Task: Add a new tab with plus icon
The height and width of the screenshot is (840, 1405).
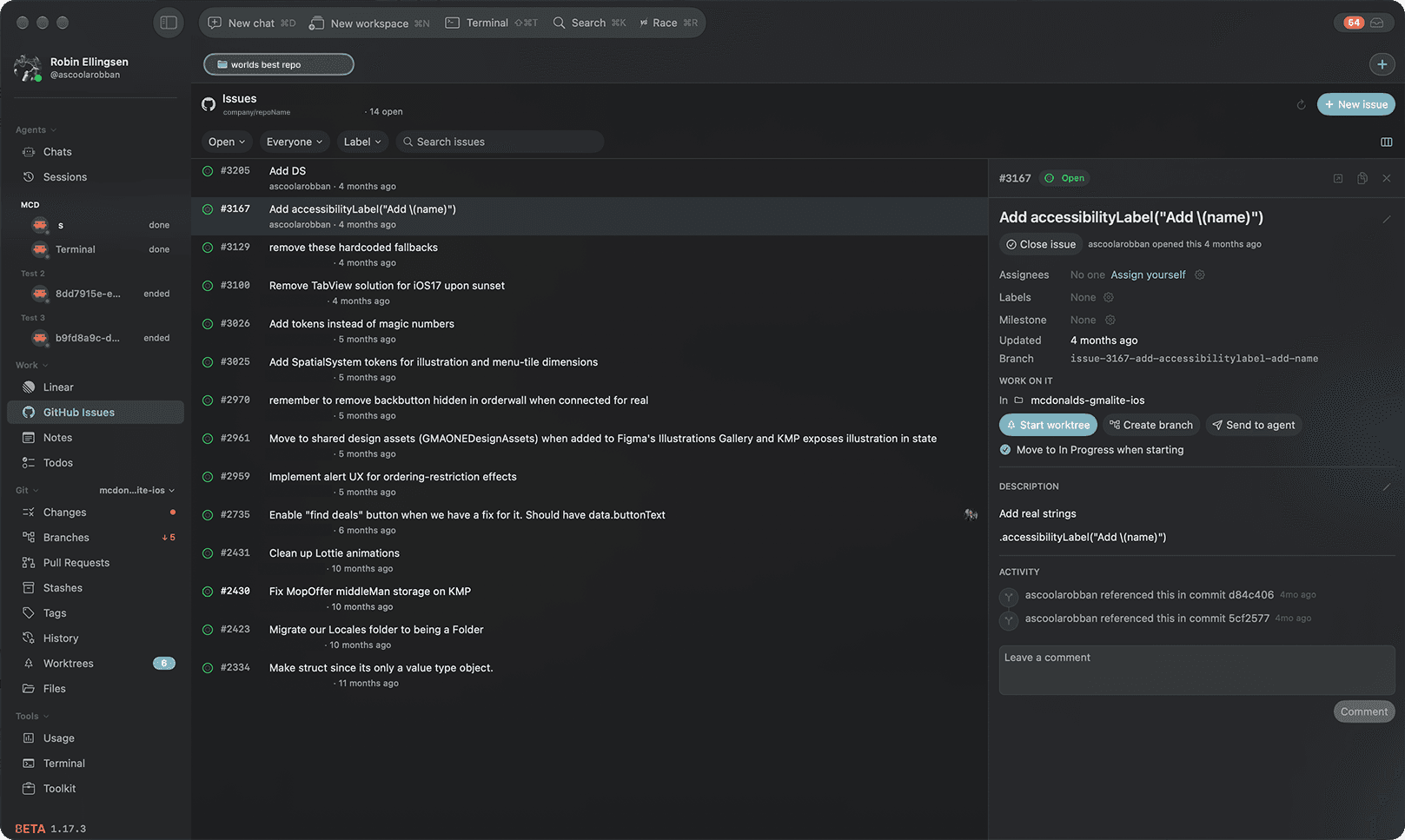Action: 1382,64
